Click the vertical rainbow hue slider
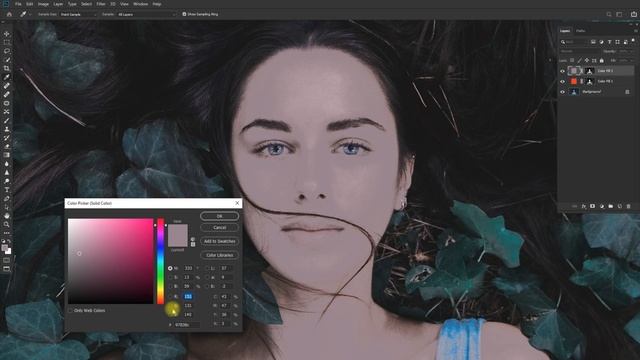Image resolution: width=640 pixels, height=360 pixels. click(160, 261)
